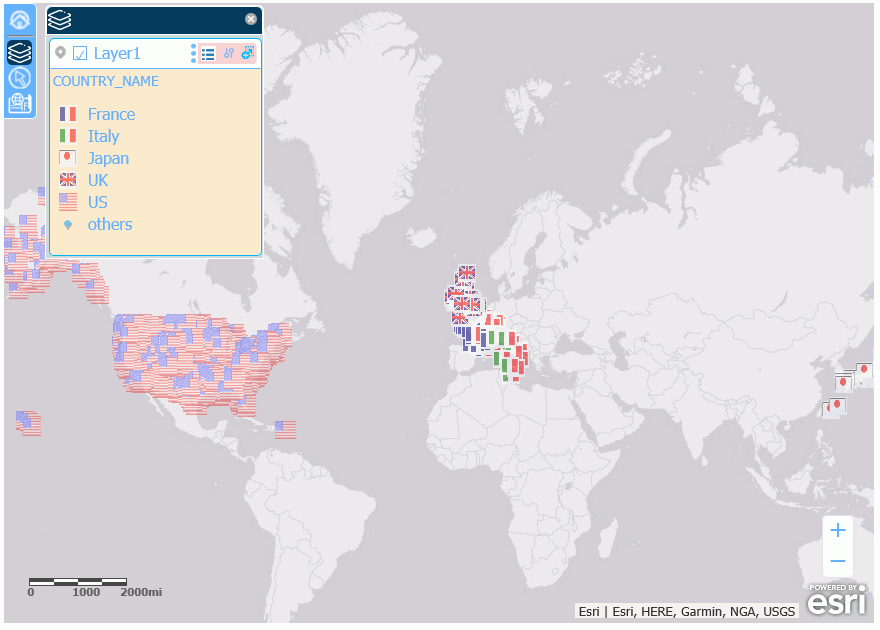Zoom in with the plus button
The height and width of the screenshot is (630, 880).
[837, 530]
